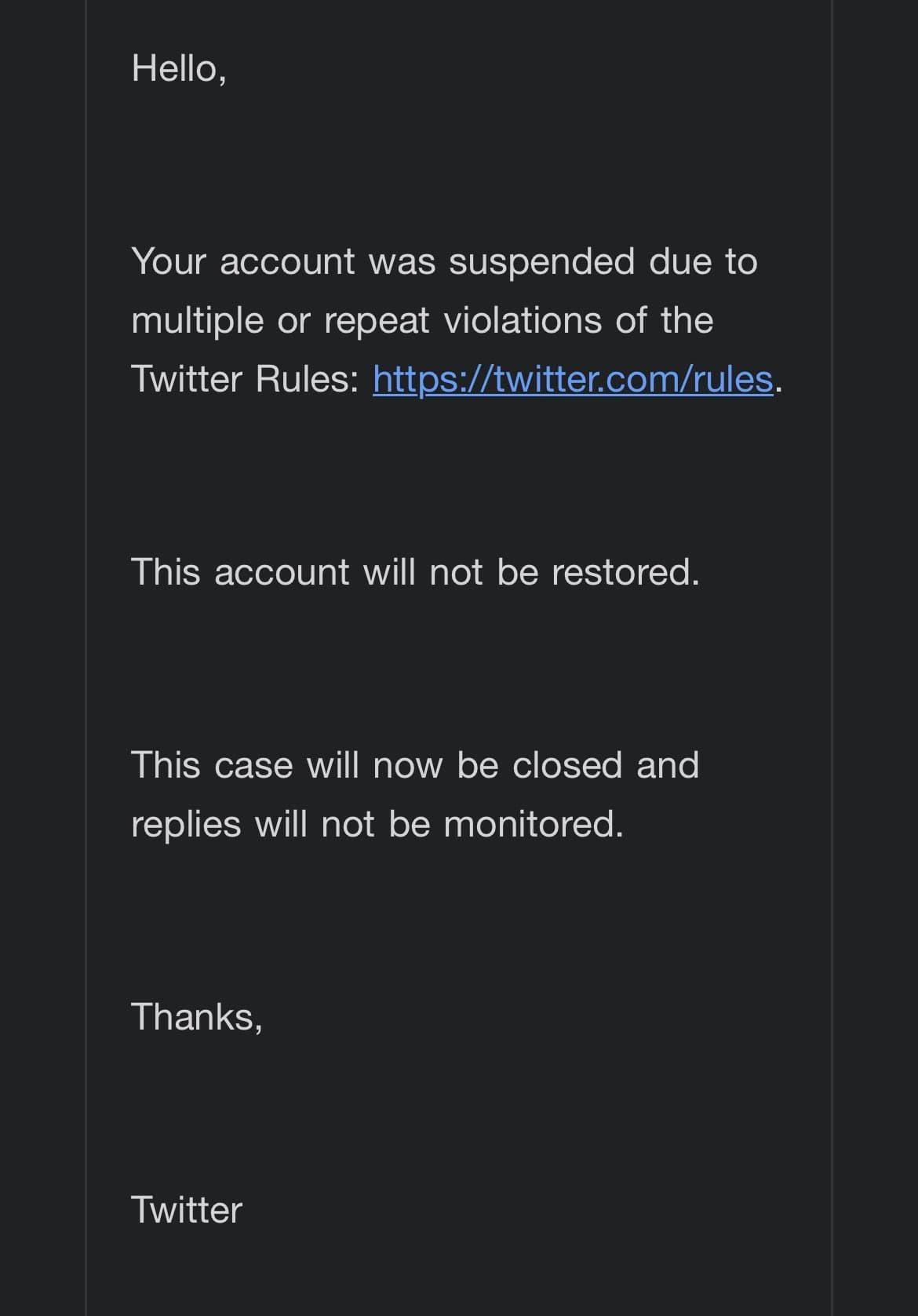Click the word 'and' after 'closed'

coord(668,765)
